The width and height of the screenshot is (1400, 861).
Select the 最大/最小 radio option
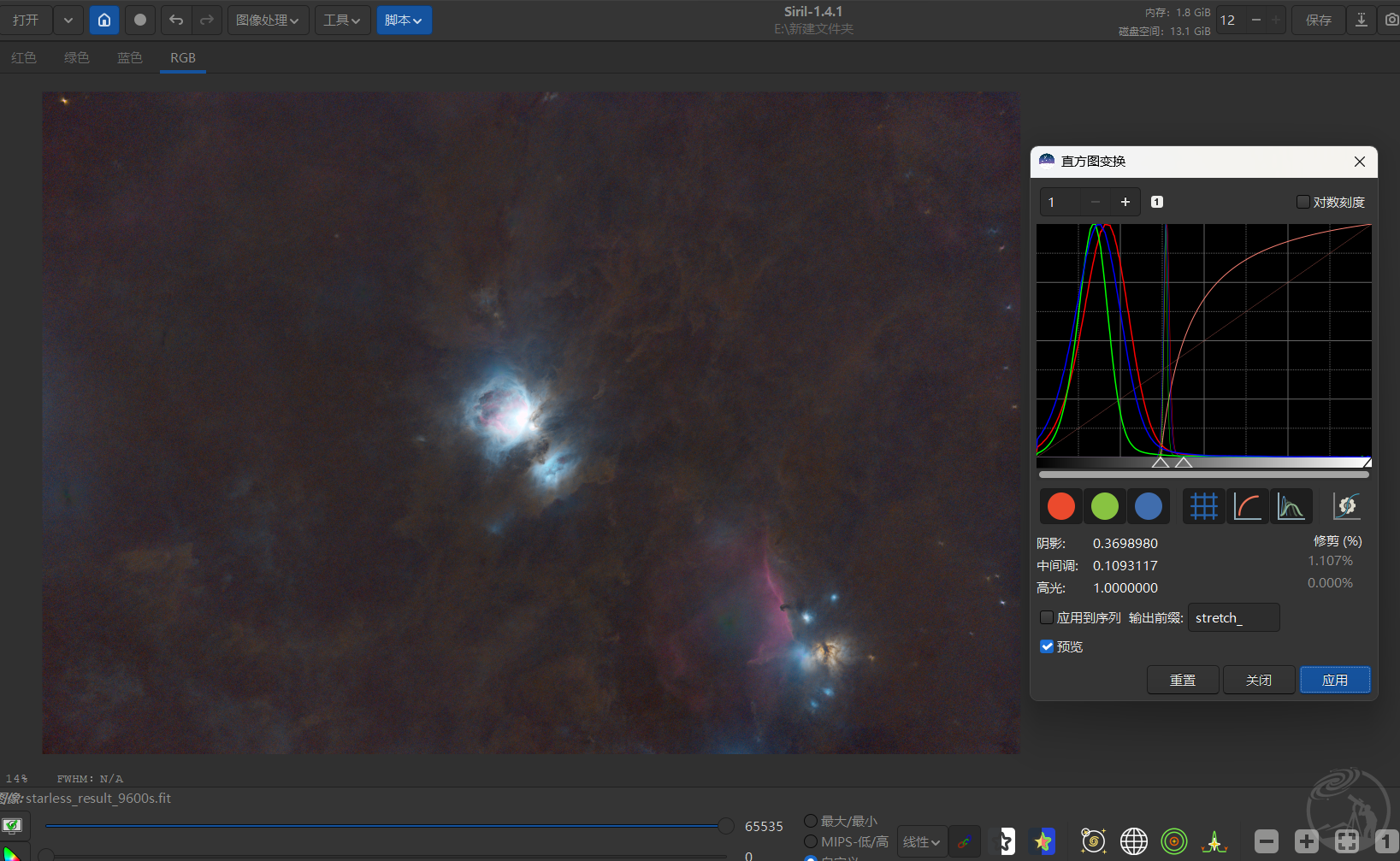(x=811, y=821)
